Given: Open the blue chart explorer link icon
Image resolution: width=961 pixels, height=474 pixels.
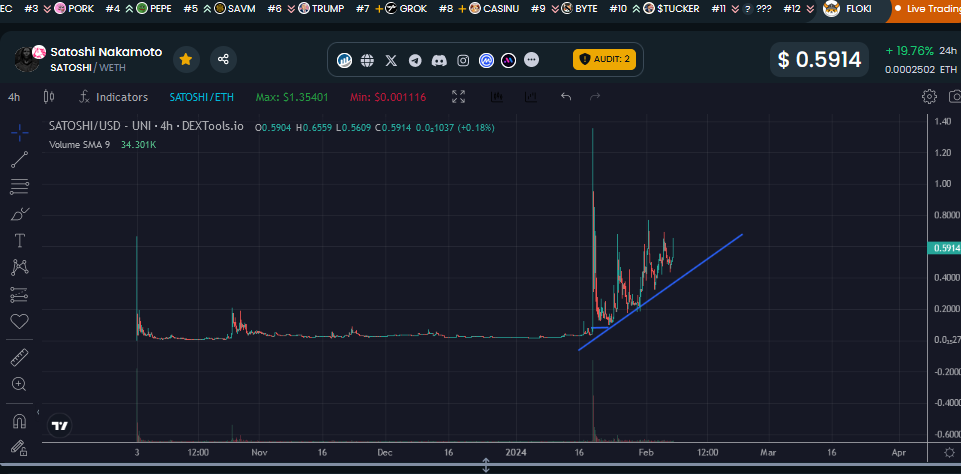Looking at the screenshot, I should pos(344,60).
